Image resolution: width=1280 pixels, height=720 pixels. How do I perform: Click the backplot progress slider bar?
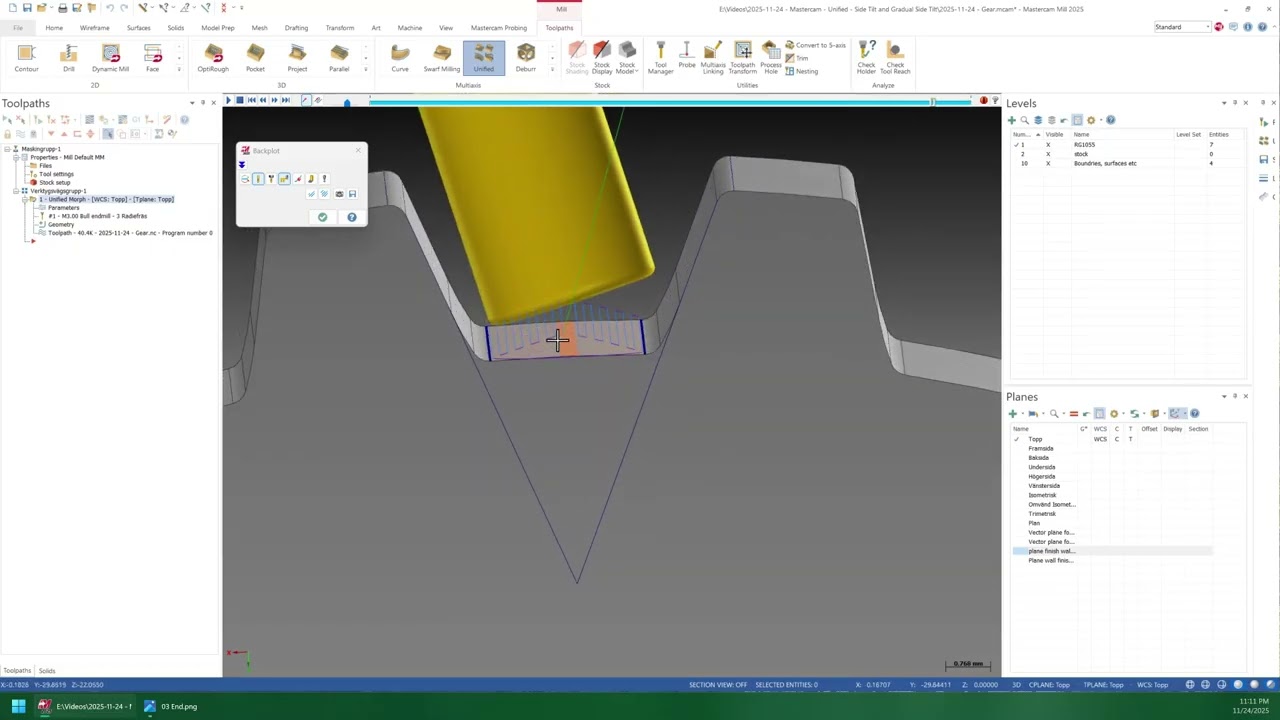pos(670,102)
